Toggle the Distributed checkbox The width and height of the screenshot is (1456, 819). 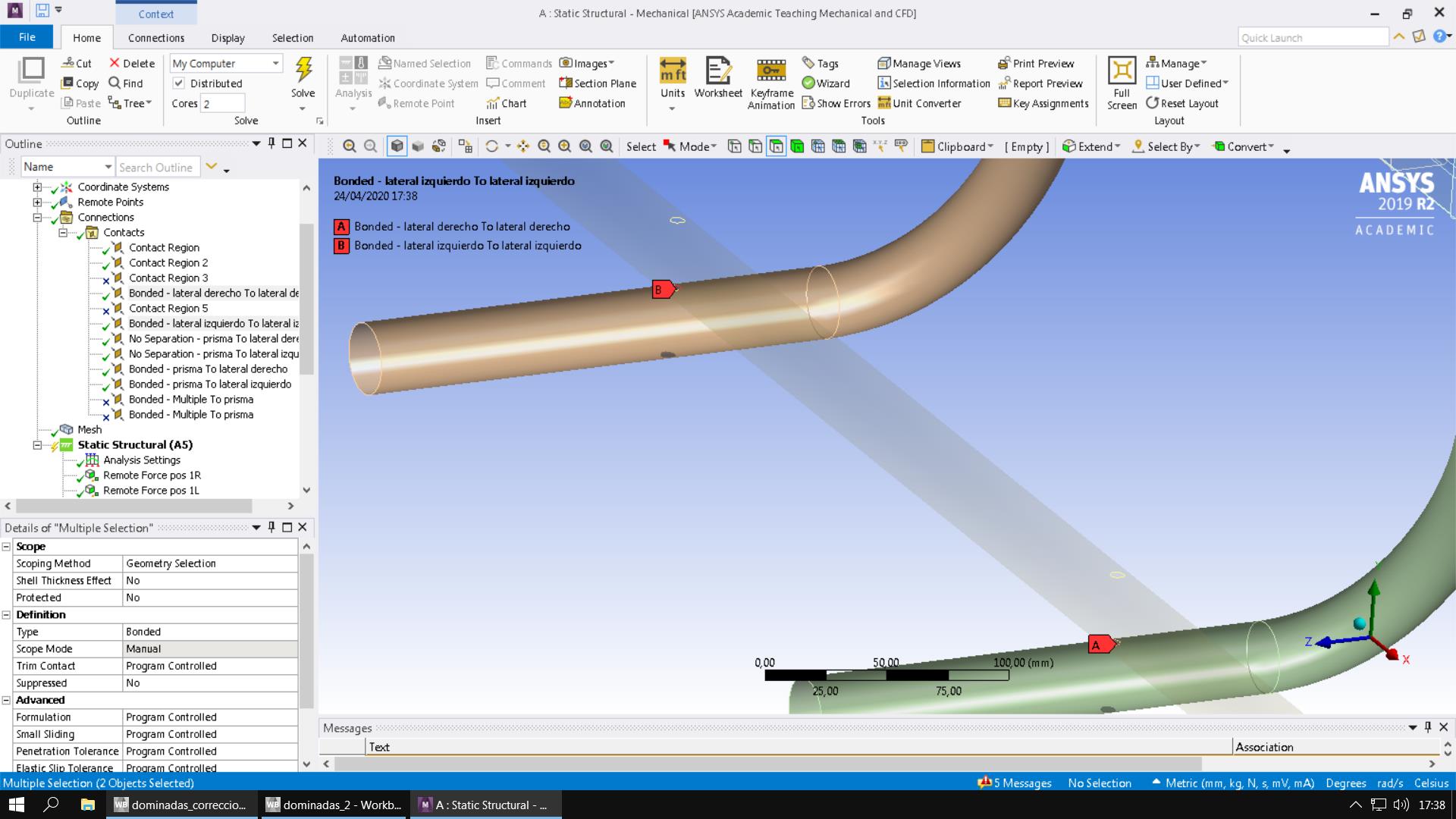coord(179,83)
